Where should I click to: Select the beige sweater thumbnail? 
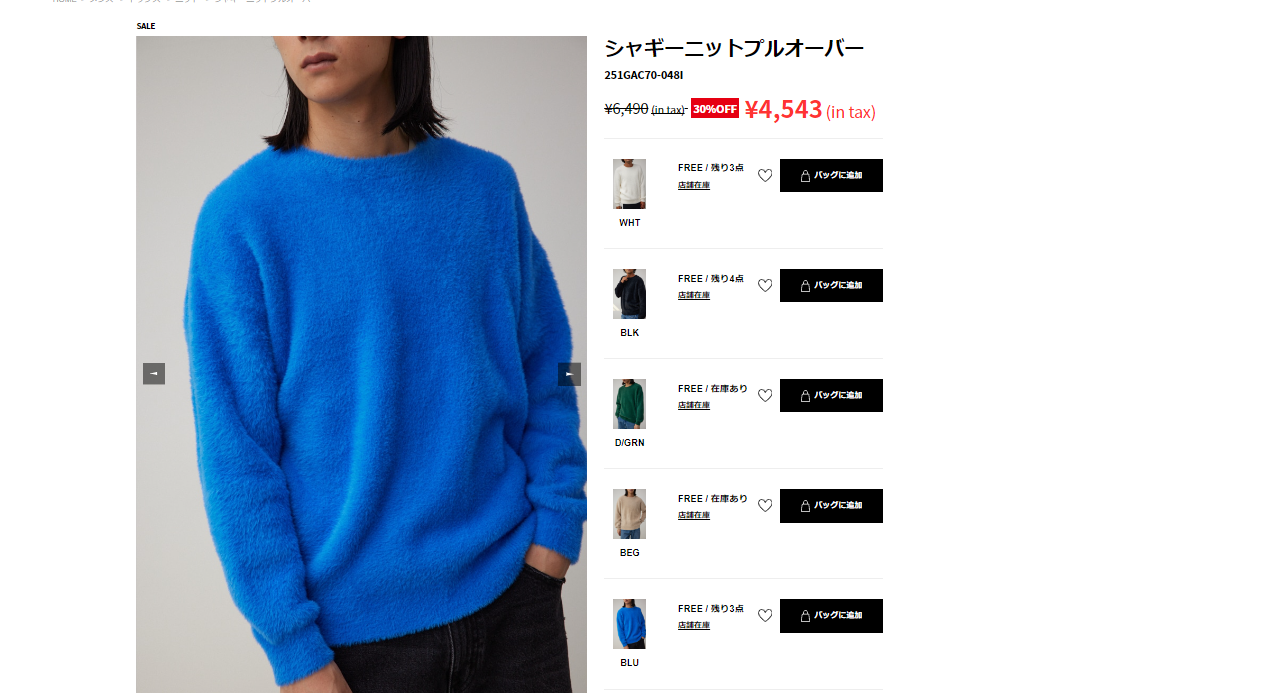(x=629, y=514)
